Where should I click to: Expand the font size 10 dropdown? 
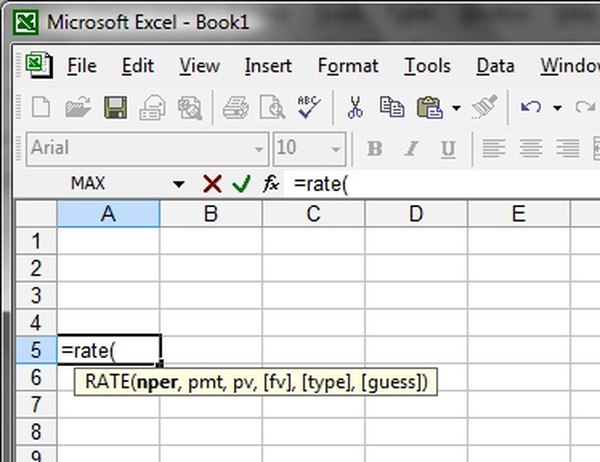tap(336, 149)
